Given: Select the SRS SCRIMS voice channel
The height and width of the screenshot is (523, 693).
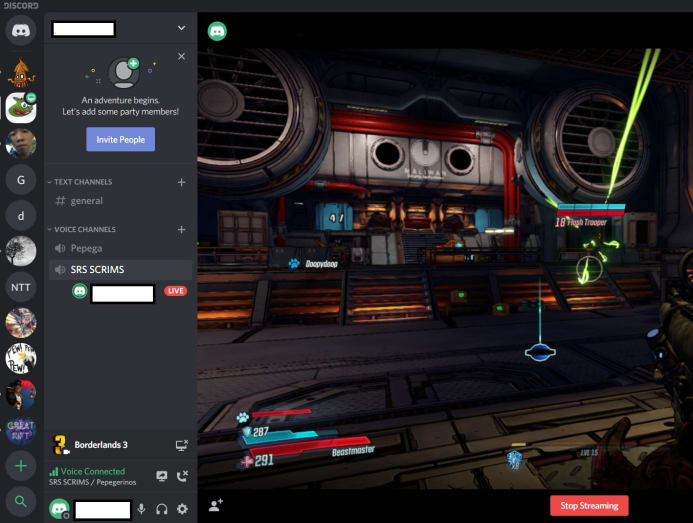Looking at the screenshot, I should (120, 270).
